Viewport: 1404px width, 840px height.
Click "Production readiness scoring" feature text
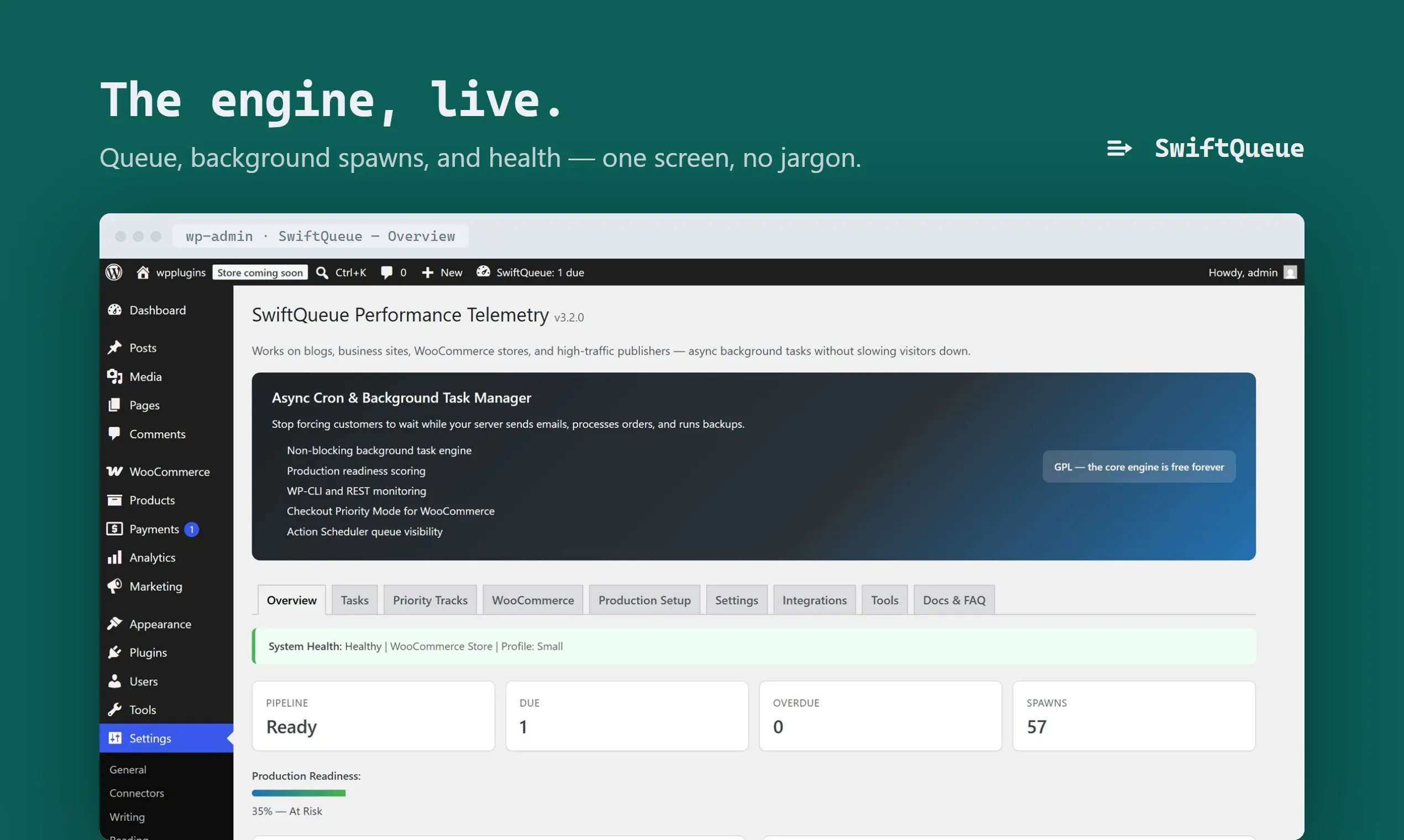356,470
